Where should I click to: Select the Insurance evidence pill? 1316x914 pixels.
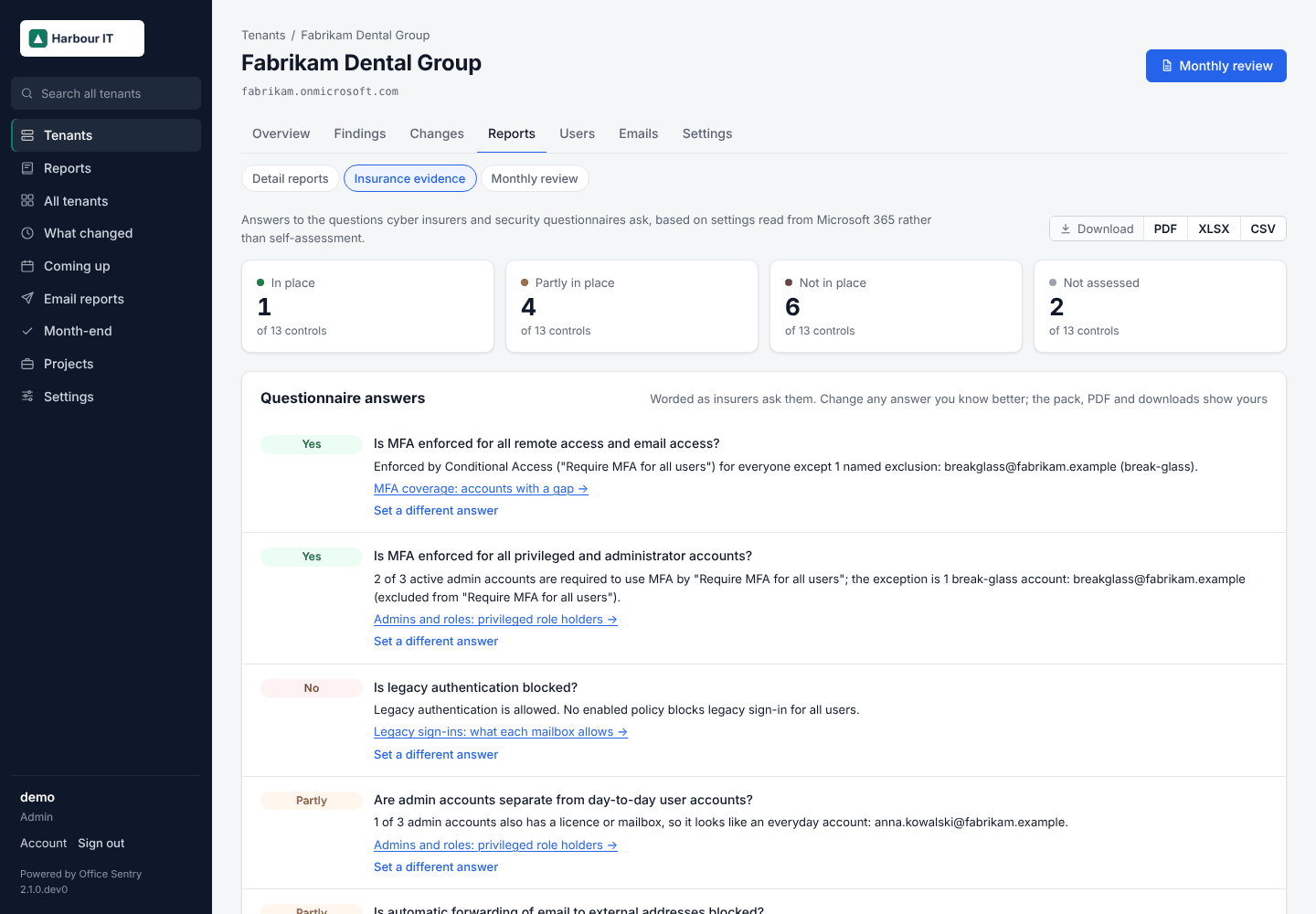410,178
